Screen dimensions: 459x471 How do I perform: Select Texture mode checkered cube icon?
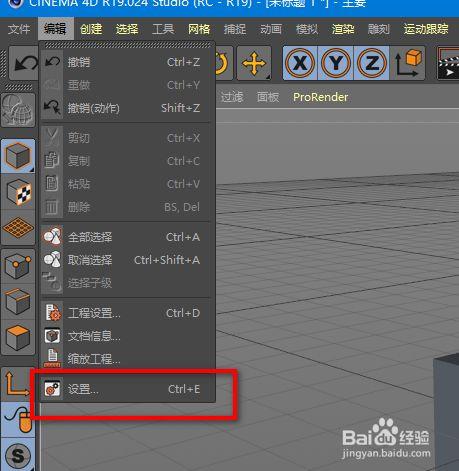pyautogui.click(x=18, y=192)
